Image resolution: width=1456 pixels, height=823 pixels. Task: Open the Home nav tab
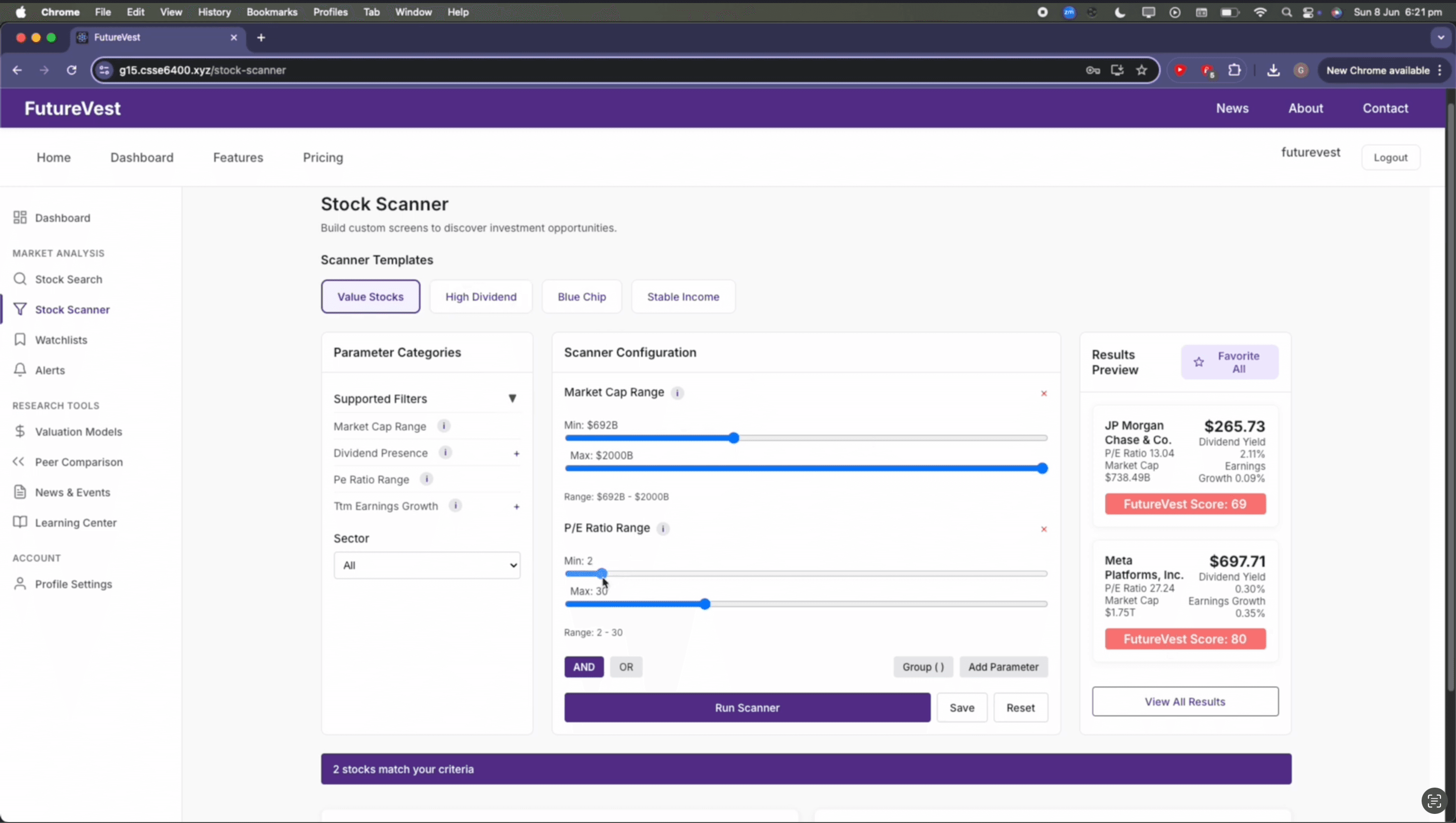[54, 158]
